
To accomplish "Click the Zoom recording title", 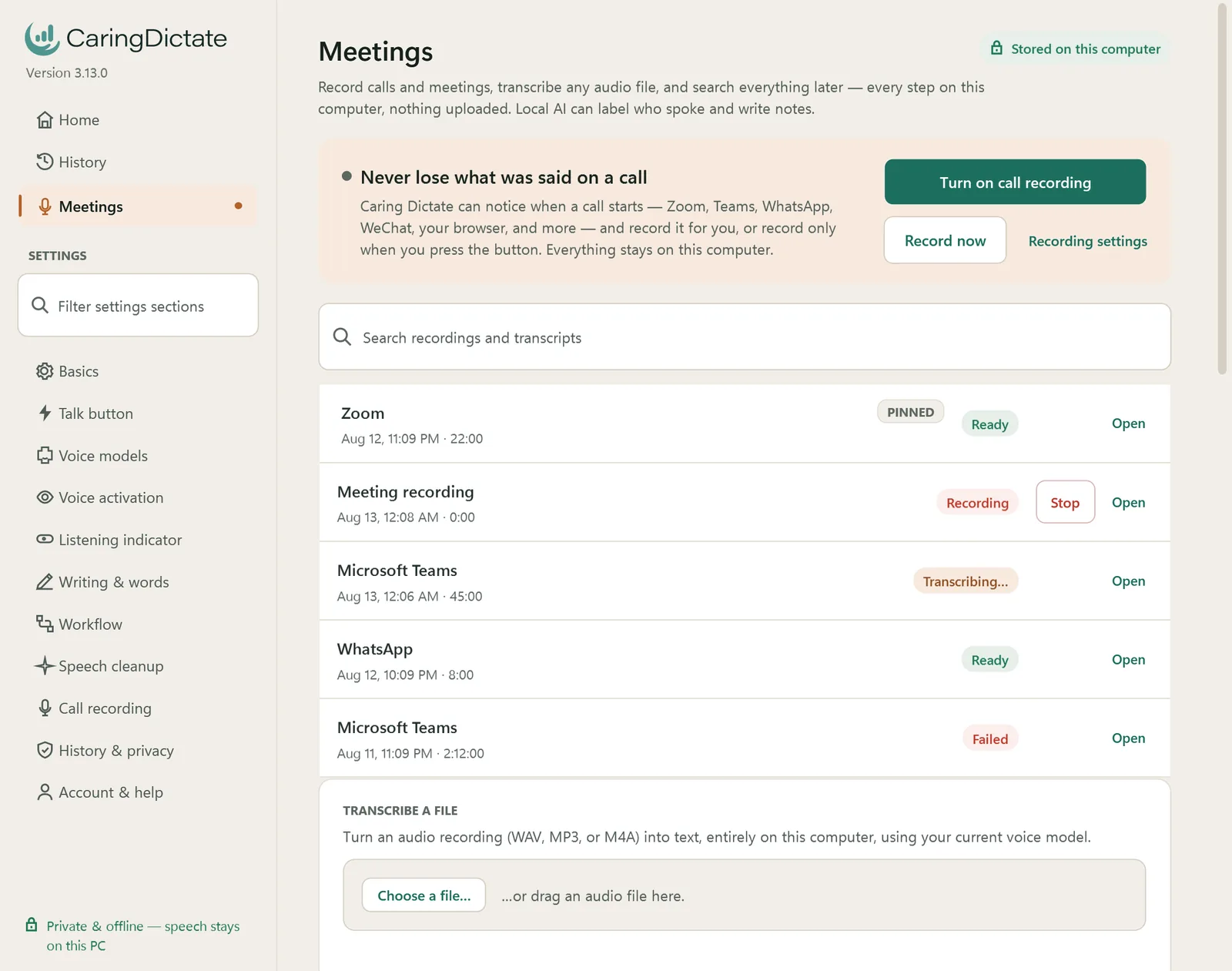I will coord(363,413).
